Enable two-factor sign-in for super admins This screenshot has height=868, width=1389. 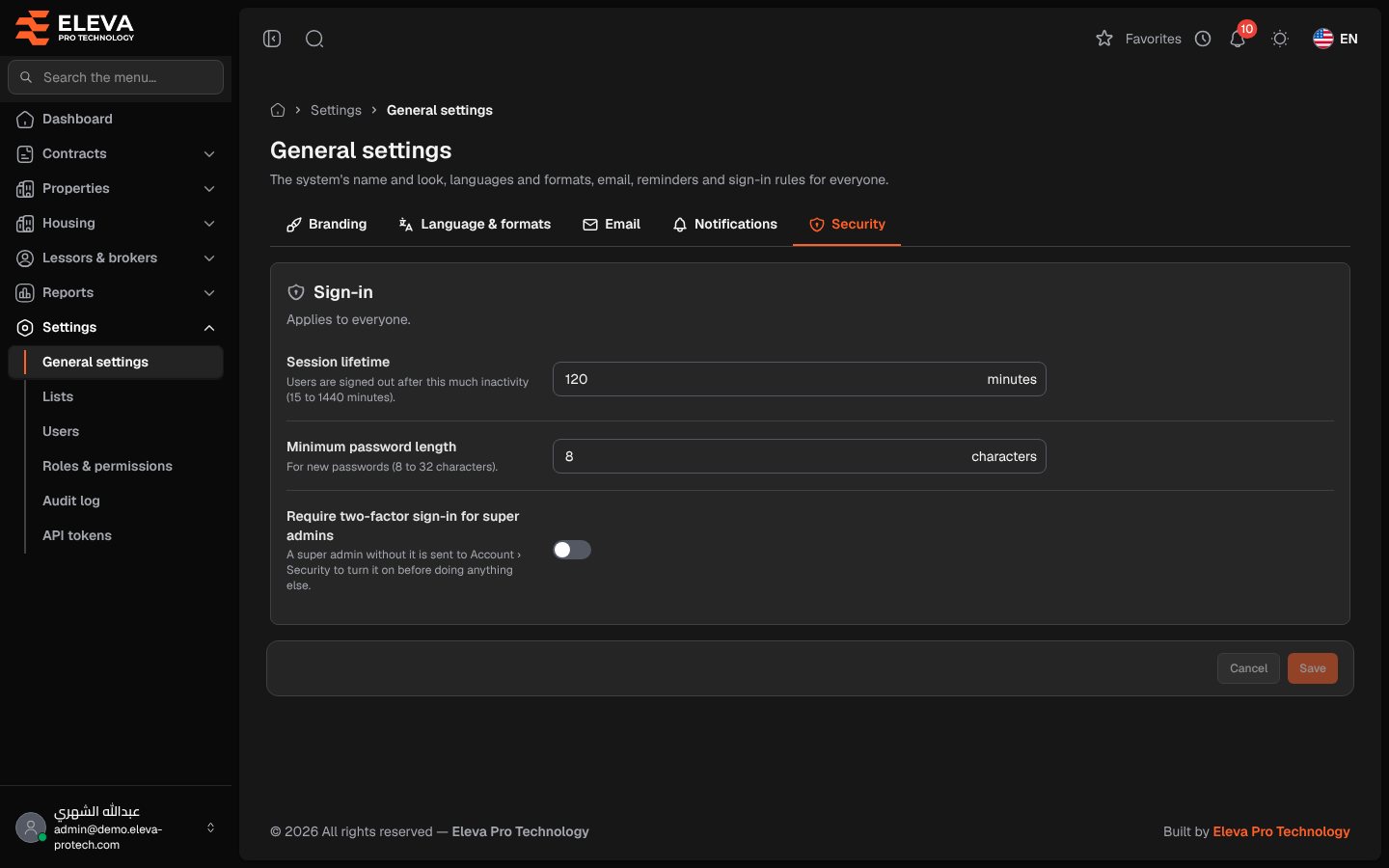572,550
